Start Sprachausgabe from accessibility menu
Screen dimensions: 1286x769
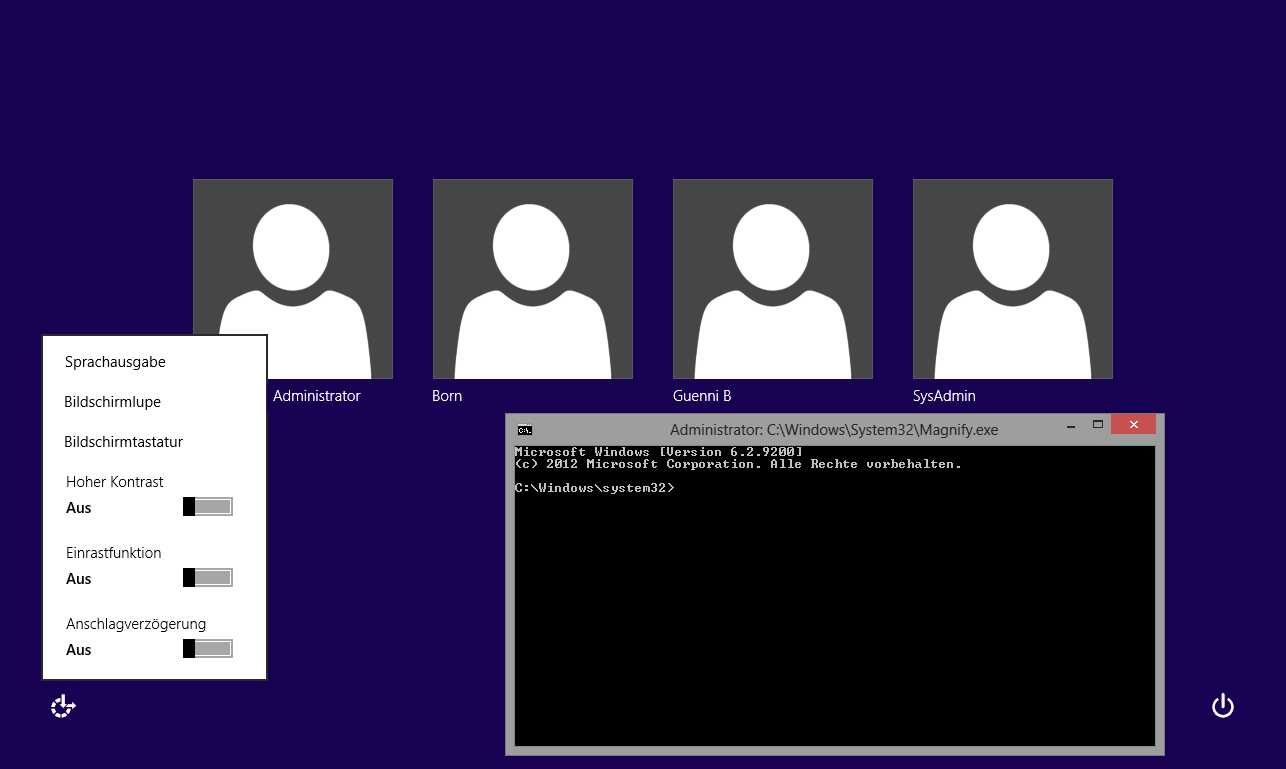point(115,362)
